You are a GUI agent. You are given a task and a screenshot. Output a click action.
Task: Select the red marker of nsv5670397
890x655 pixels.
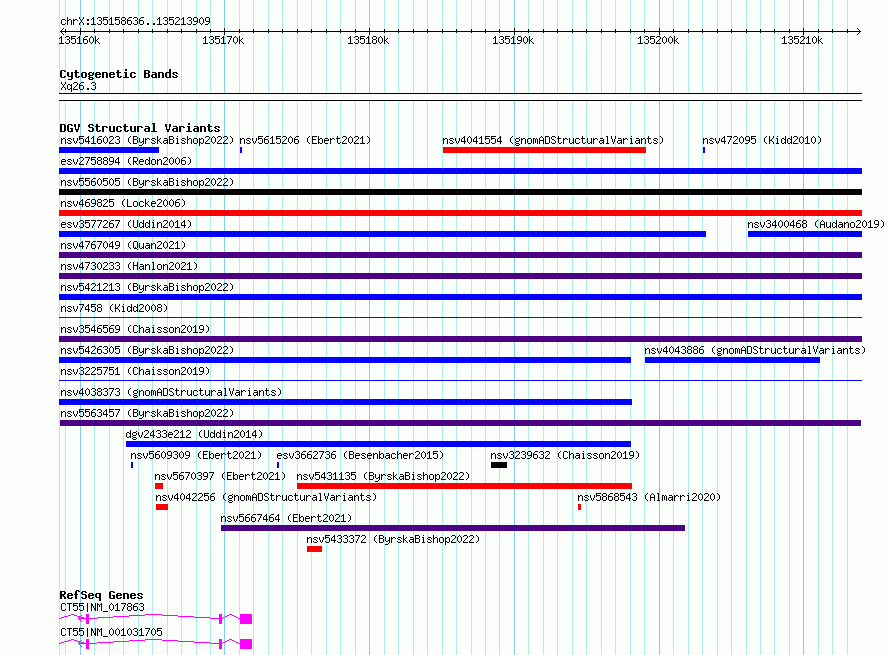[x=159, y=486]
